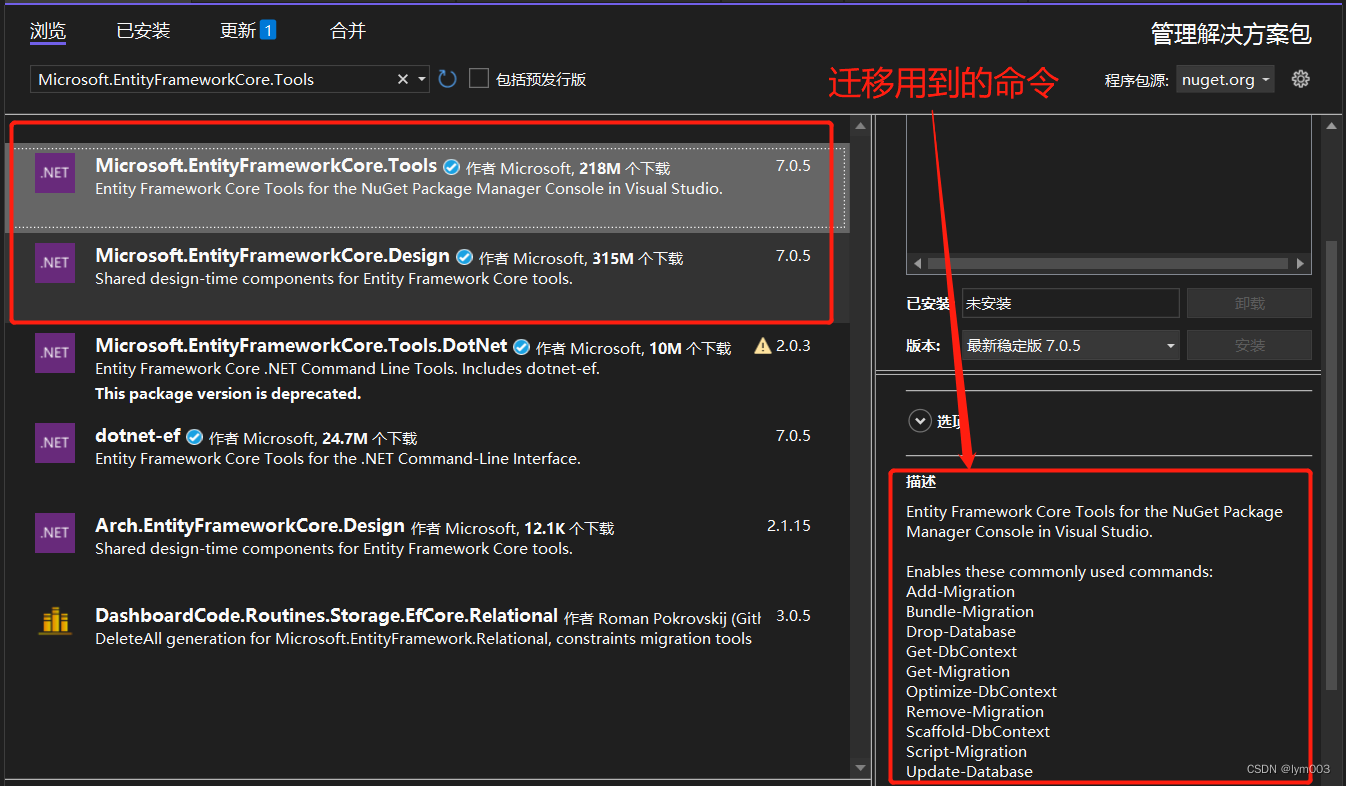Open the version dropdown showing 最新稳定版 7.0.5
This screenshot has height=786, width=1346.
pyautogui.click(x=1070, y=345)
